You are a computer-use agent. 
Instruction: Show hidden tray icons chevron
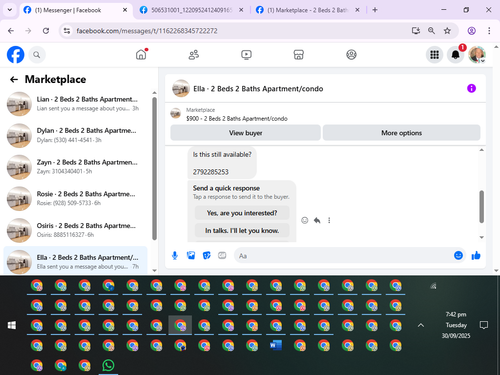421,325
